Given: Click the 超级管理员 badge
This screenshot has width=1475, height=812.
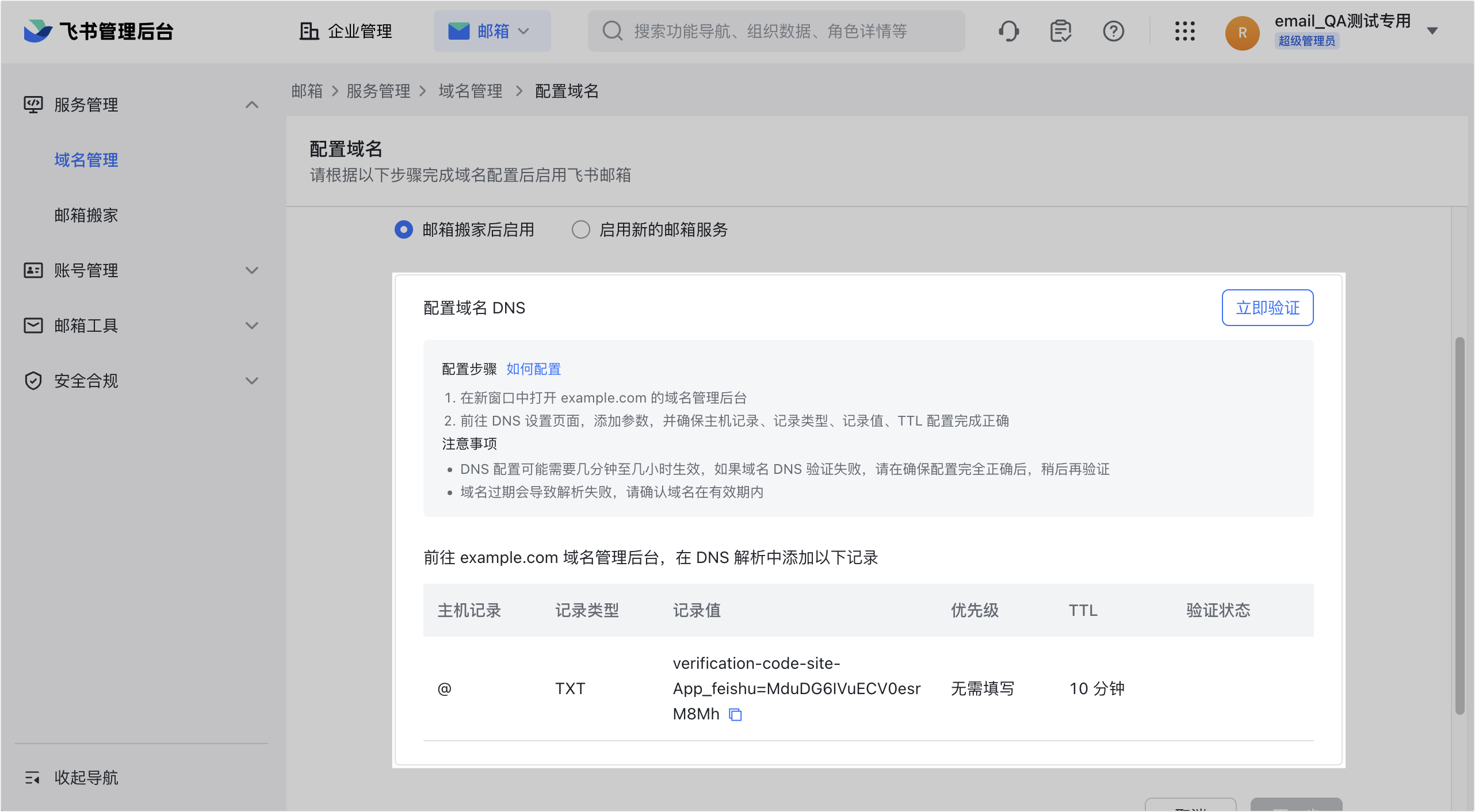Looking at the screenshot, I should (x=1307, y=41).
